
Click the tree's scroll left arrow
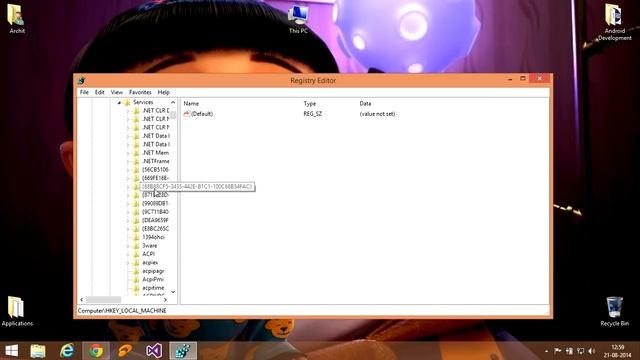point(82,300)
